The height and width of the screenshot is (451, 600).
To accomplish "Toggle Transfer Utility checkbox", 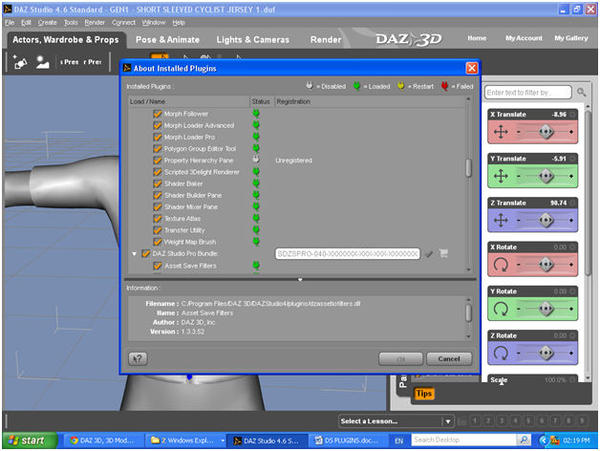I will [x=157, y=230].
